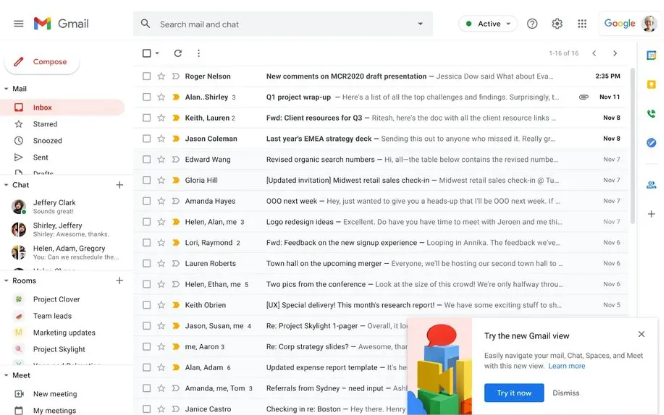This screenshot has width=664, height=415.
Task: Click the search magnifier icon
Action: pyautogui.click(x=145, y=24)
